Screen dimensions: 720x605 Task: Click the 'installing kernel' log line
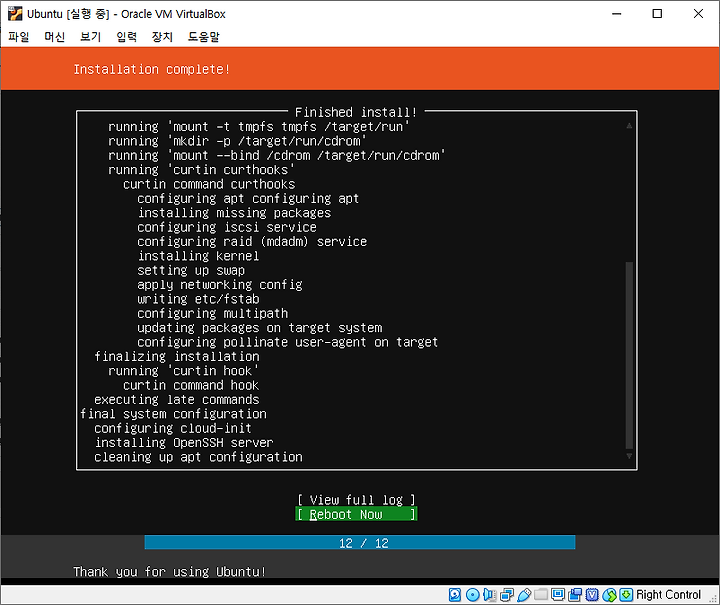click(198, 256)
